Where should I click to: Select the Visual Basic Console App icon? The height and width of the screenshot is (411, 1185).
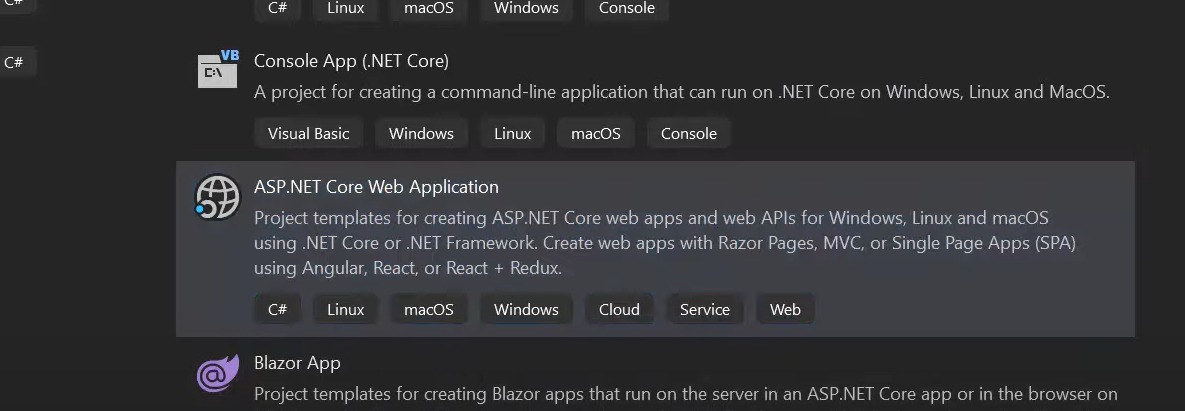click(x=218, y=70)
